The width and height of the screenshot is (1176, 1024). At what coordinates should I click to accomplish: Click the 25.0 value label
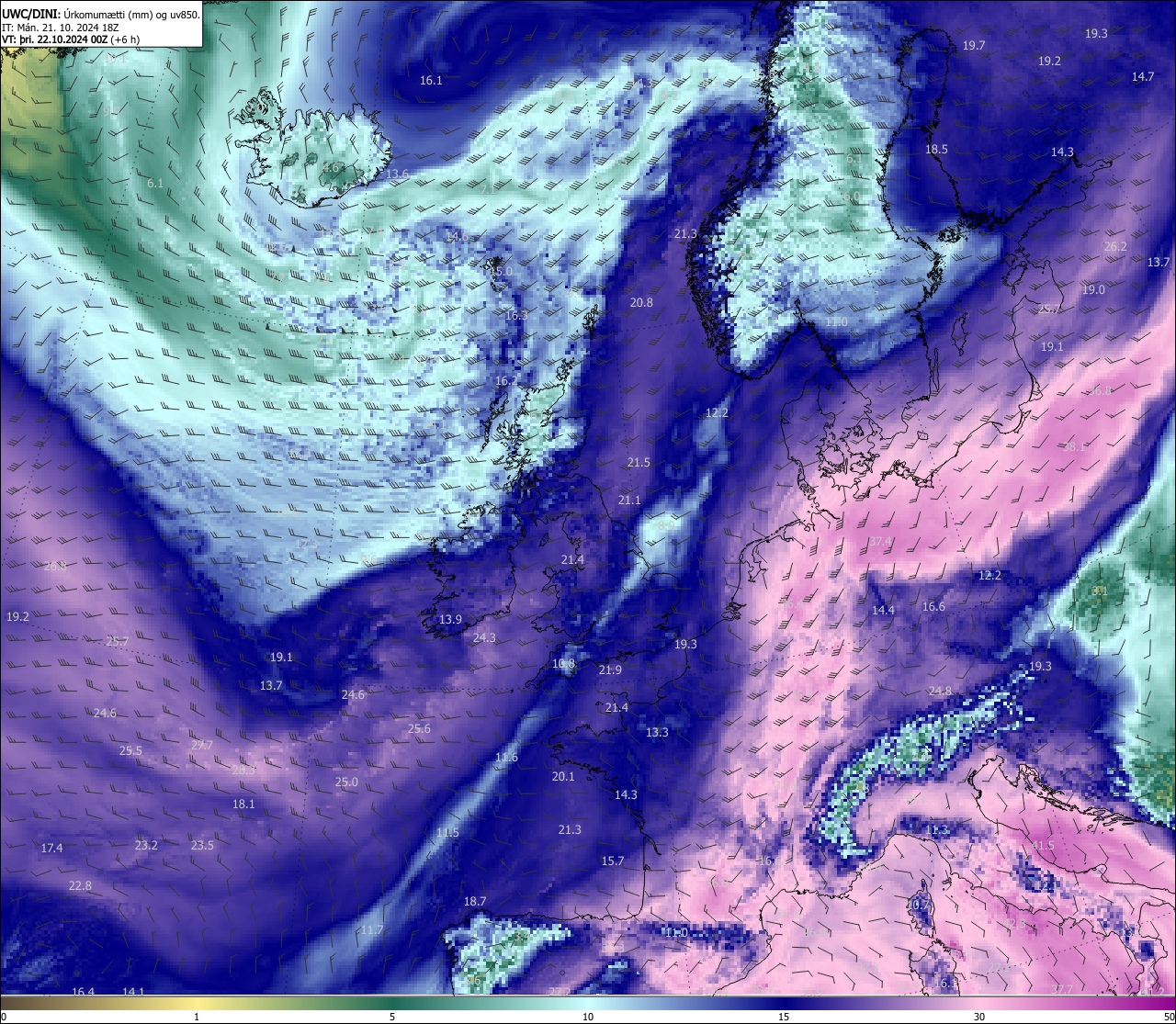[x=346, y=782]
